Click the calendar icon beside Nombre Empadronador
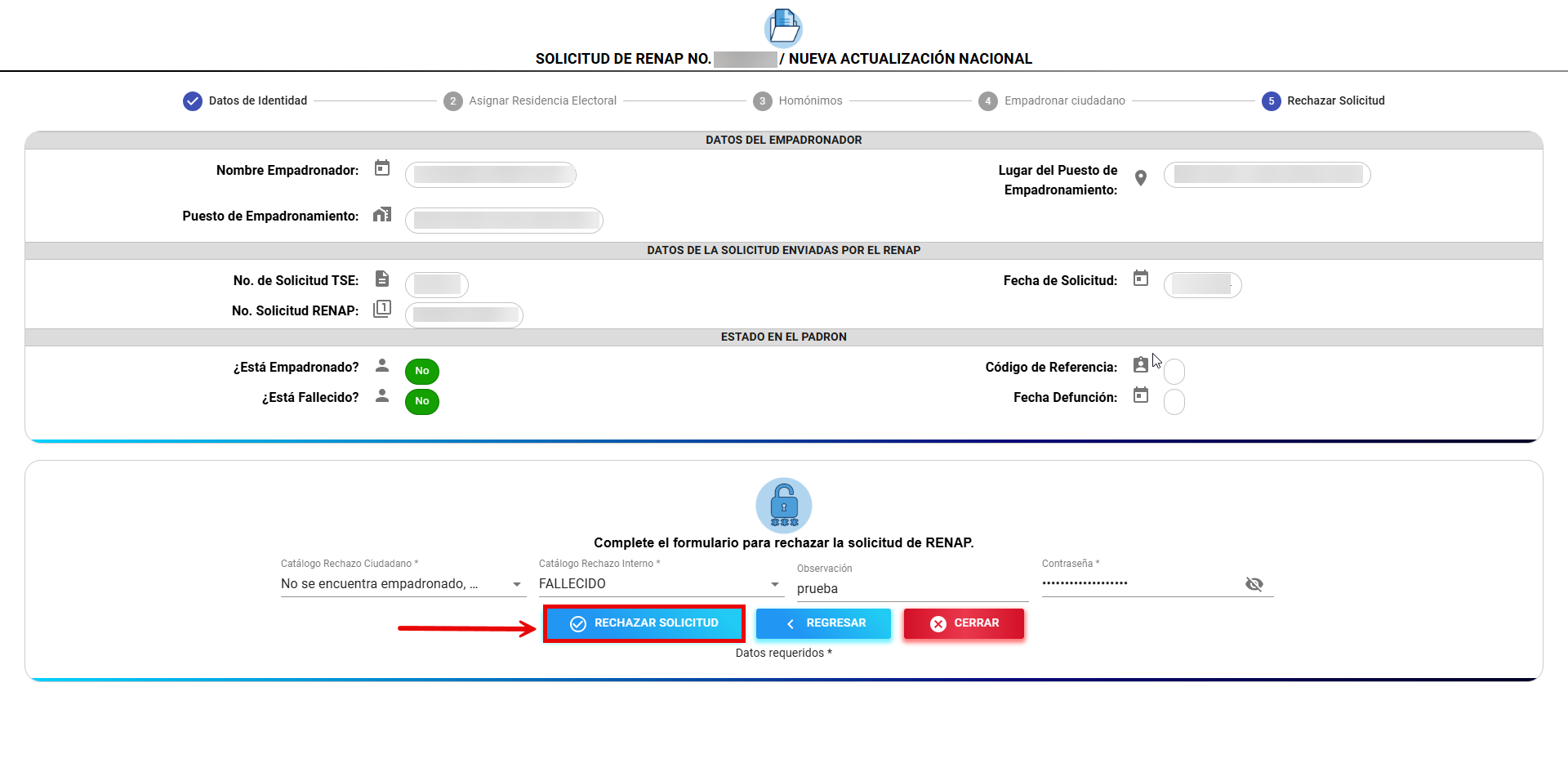Image resolution: width=1568 pixels, height=772 pixels. (381, 168)
